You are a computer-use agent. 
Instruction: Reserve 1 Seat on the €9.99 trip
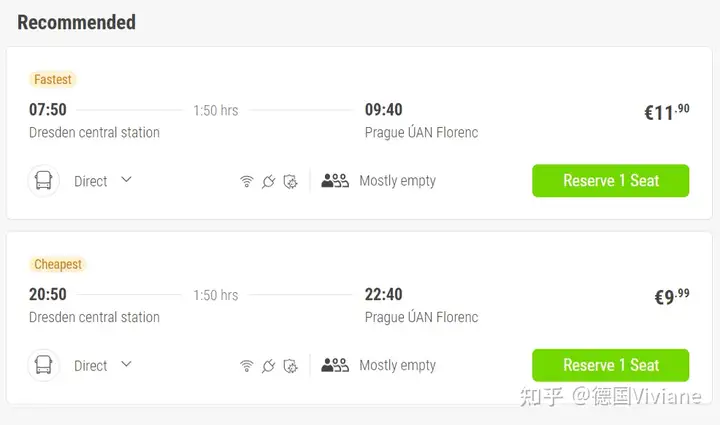click(610, 365)
